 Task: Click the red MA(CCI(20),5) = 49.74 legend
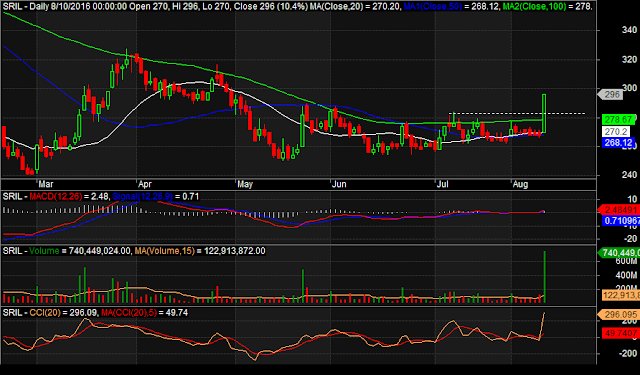144,313
